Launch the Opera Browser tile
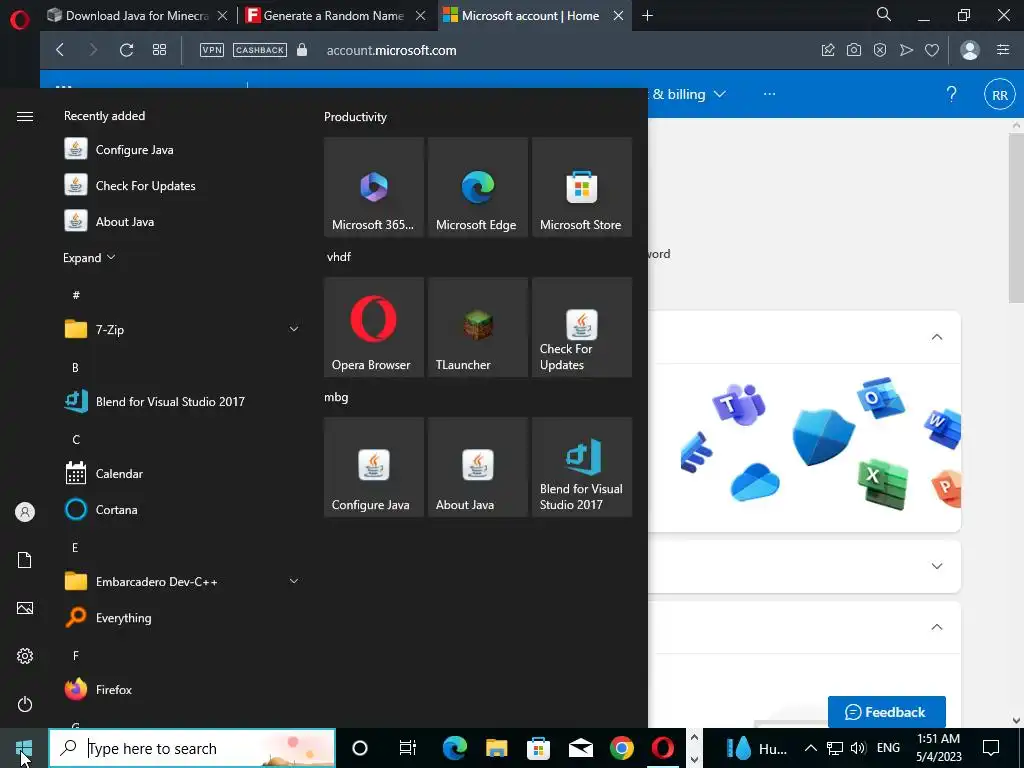This screenshot has width=1024, height=768. click(x=374, y=327)
